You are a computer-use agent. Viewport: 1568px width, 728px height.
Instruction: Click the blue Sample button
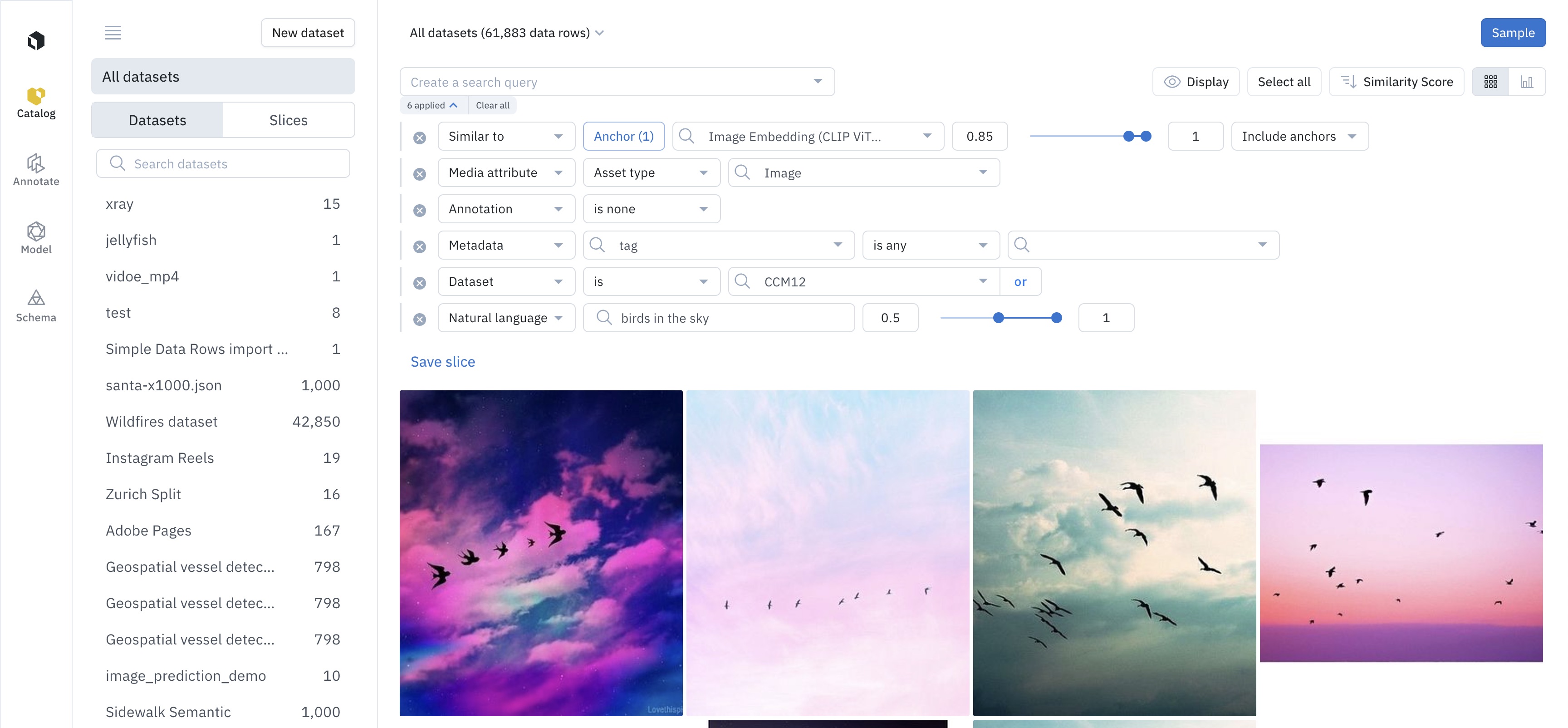point(1512,33)
